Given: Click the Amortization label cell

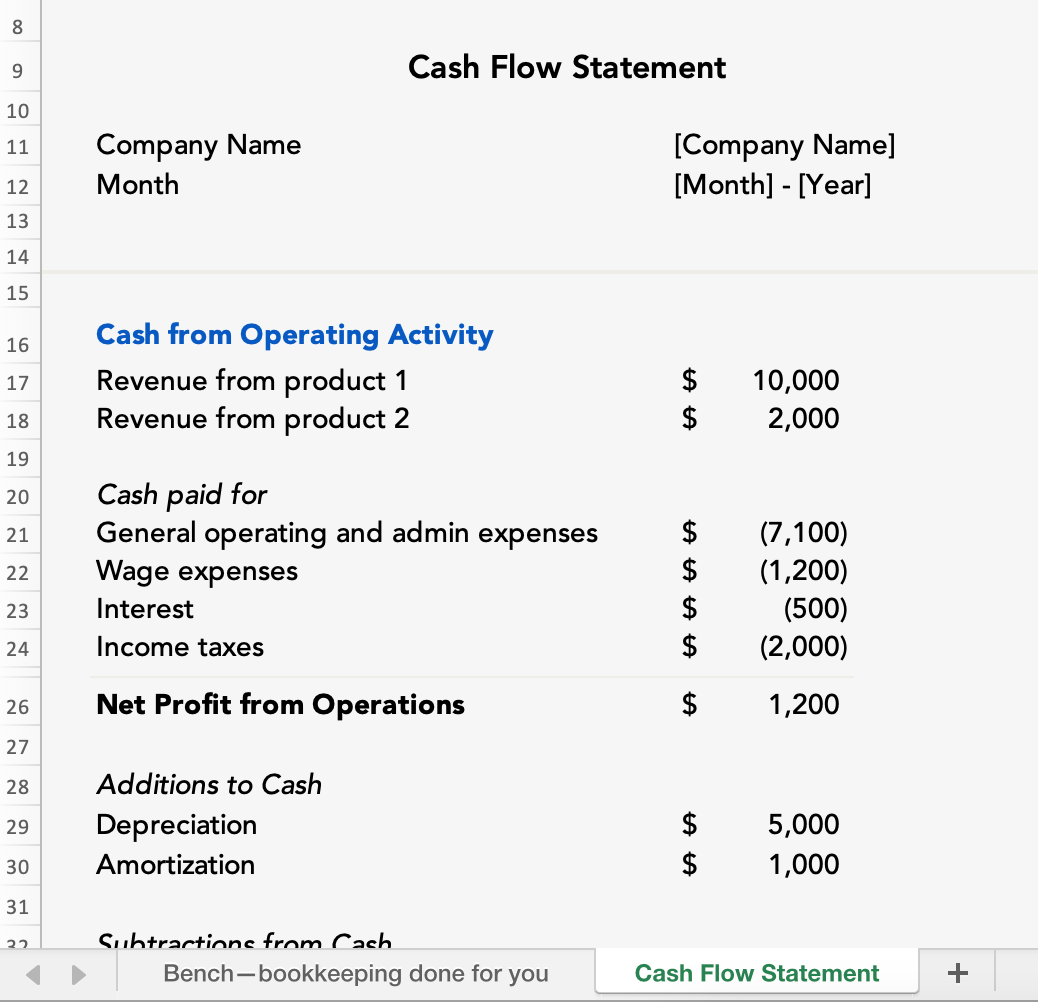Looking at the screenshot, I should [x=175, y=865].
